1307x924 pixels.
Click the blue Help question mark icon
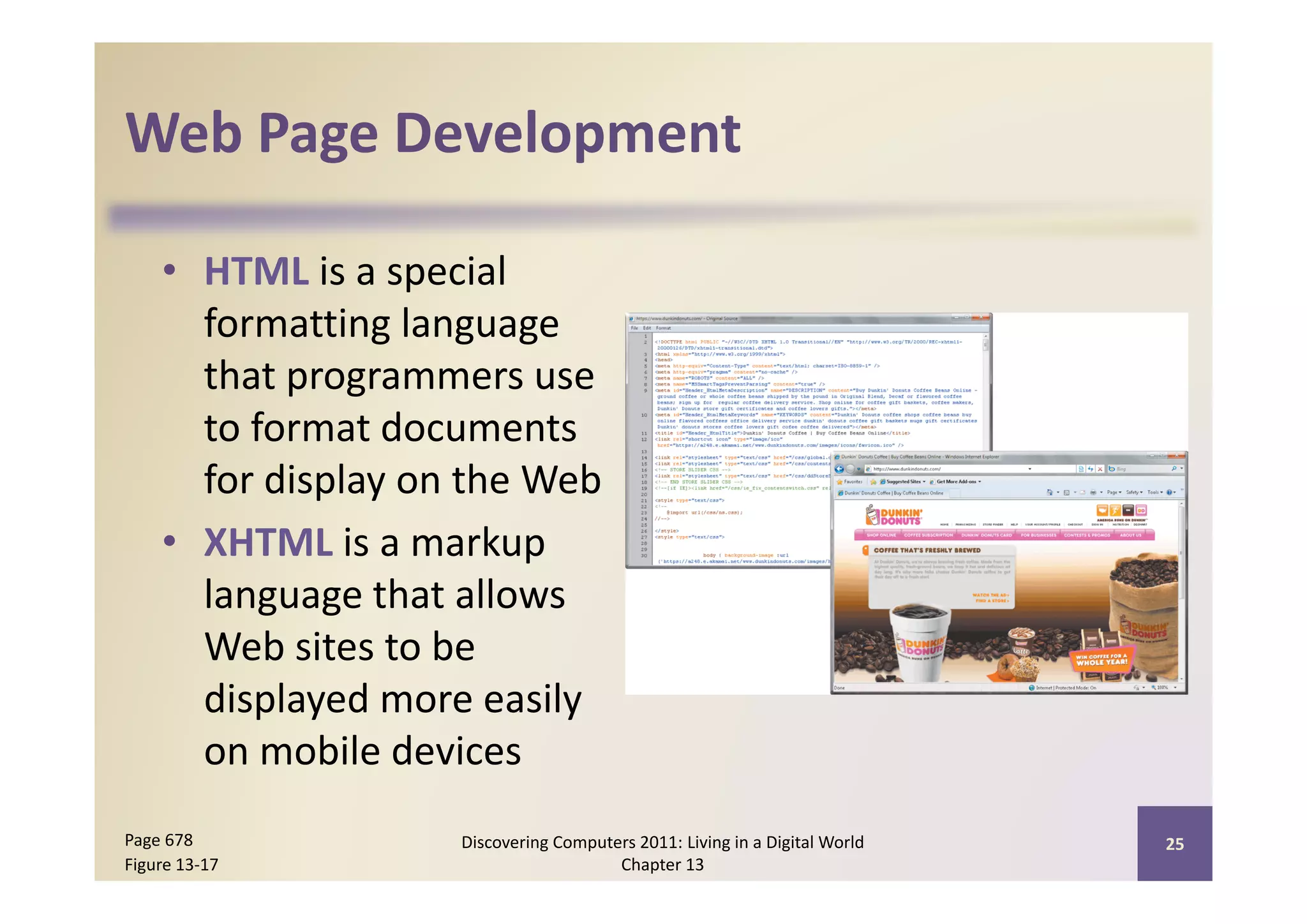pos(1169,492)
